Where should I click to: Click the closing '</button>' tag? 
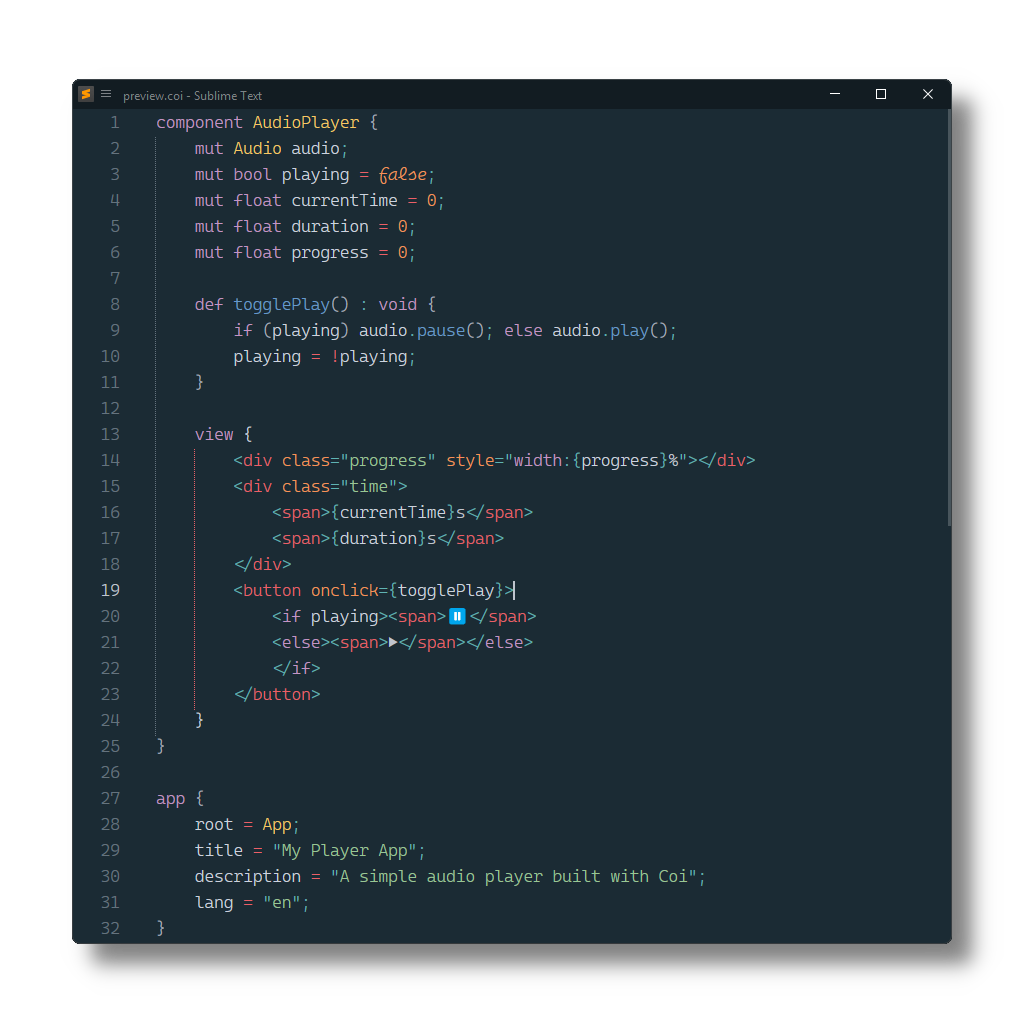point(277,694)
